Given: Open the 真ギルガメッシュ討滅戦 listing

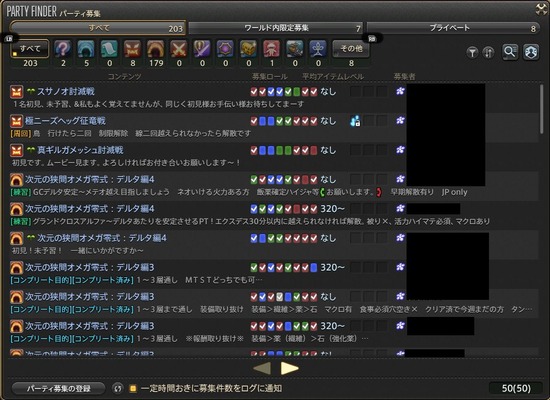Looking at the screenshot, I should click(x=274, y=156).
